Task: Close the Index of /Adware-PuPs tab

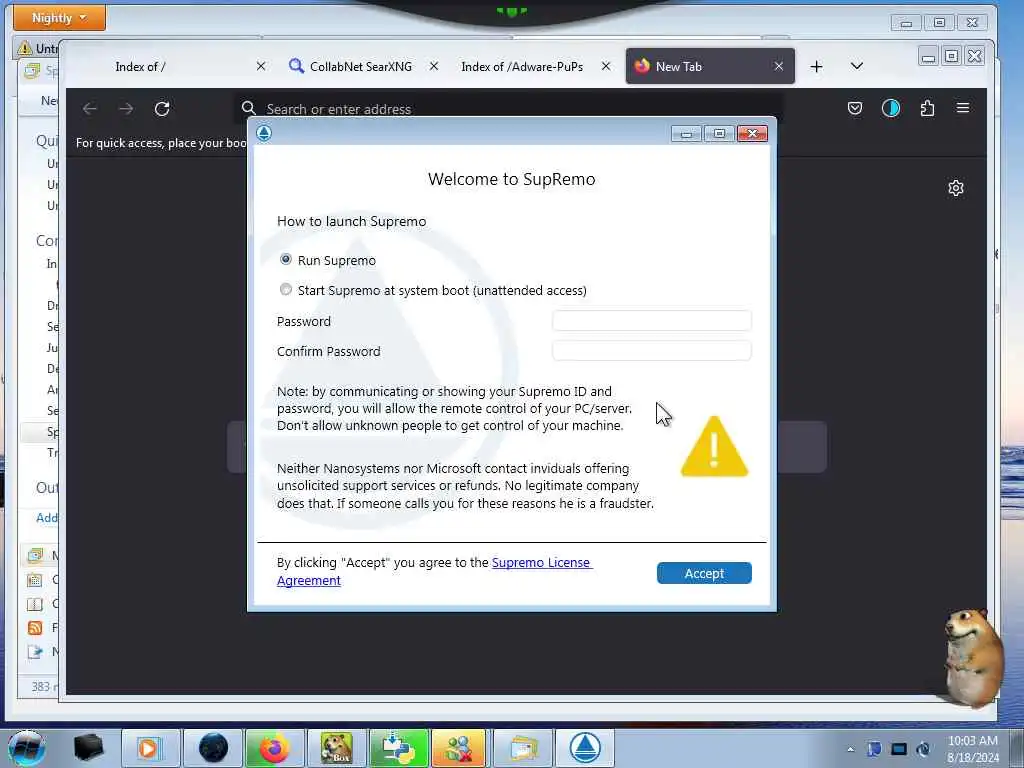Action: pyautogui.click(x=606, y=67)
